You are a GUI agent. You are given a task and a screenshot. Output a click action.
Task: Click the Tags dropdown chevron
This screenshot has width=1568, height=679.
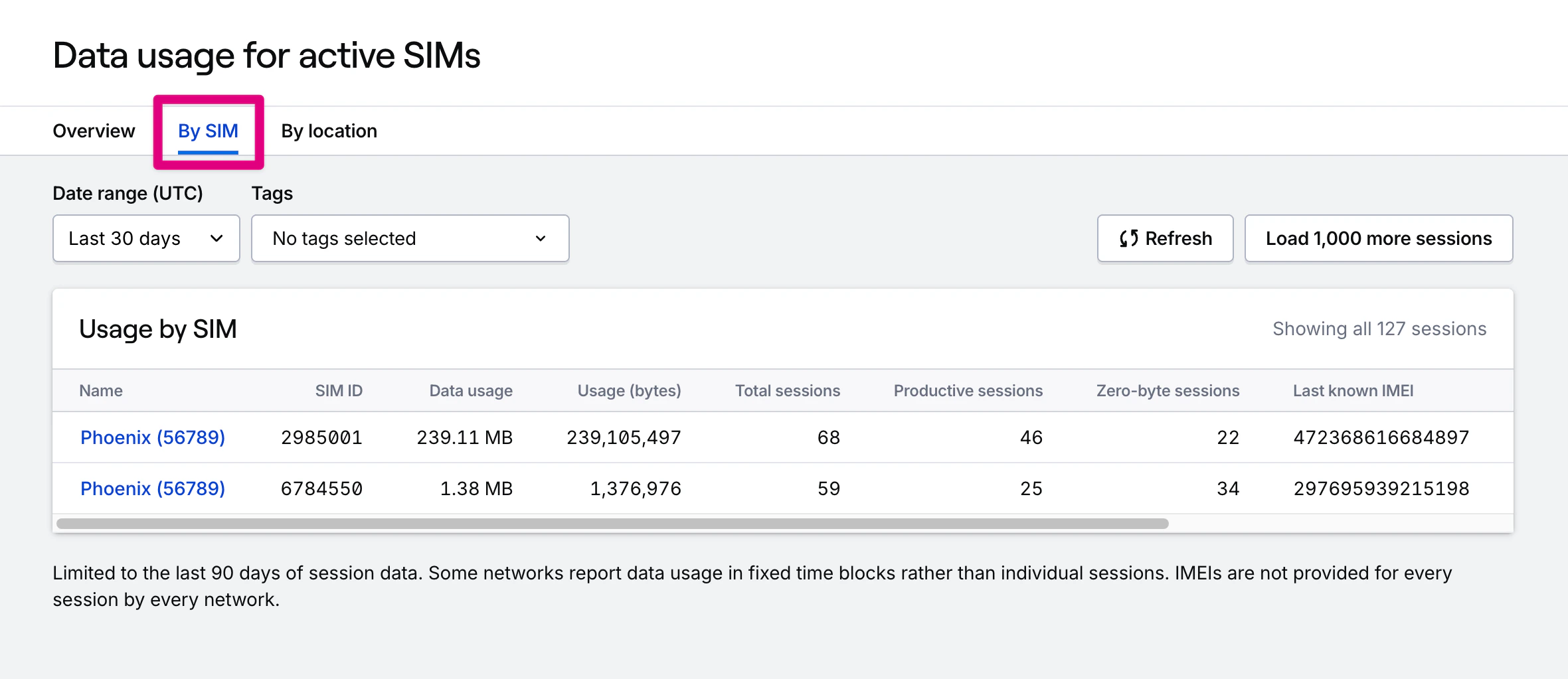541,238
